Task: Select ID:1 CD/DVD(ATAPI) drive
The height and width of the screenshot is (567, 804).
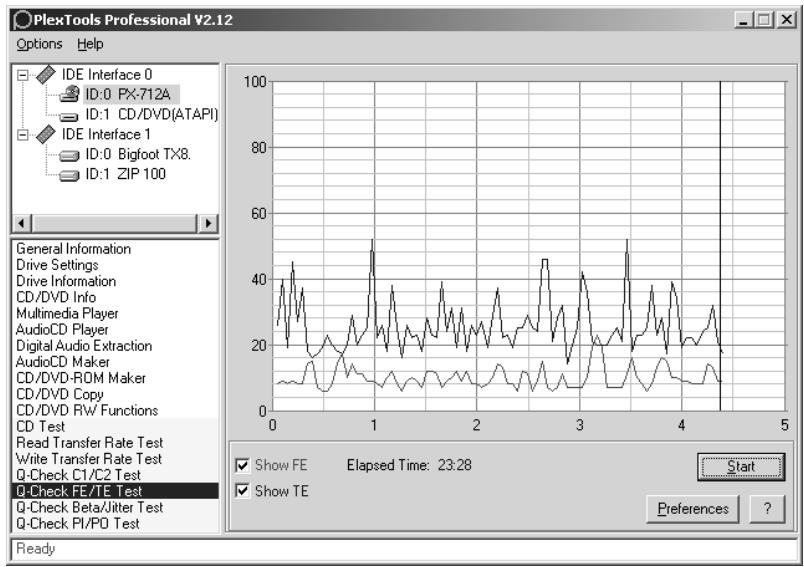Action: click(152, 114)
